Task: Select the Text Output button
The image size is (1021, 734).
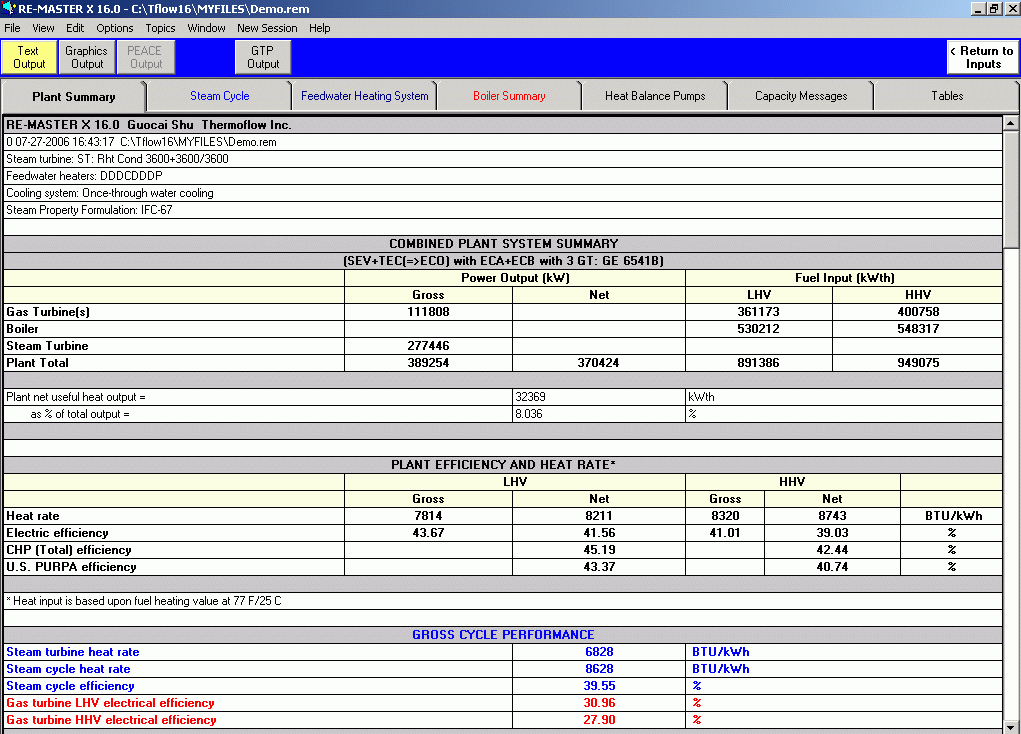Action: (x=29, y=57)
